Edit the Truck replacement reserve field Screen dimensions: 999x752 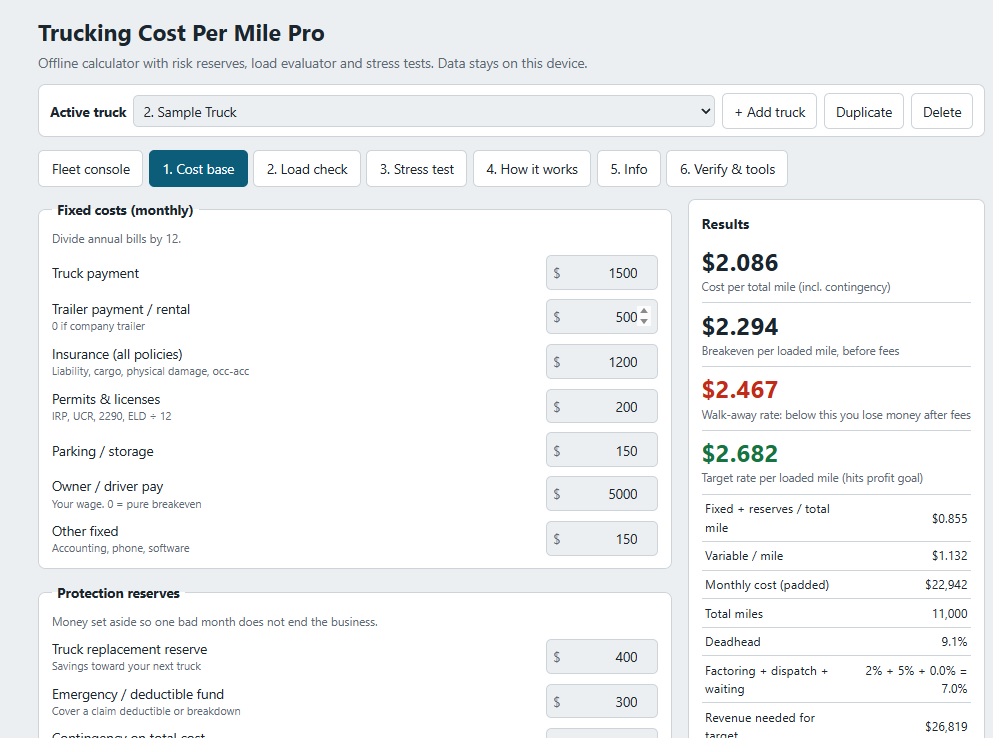click(x=601, y=656)
